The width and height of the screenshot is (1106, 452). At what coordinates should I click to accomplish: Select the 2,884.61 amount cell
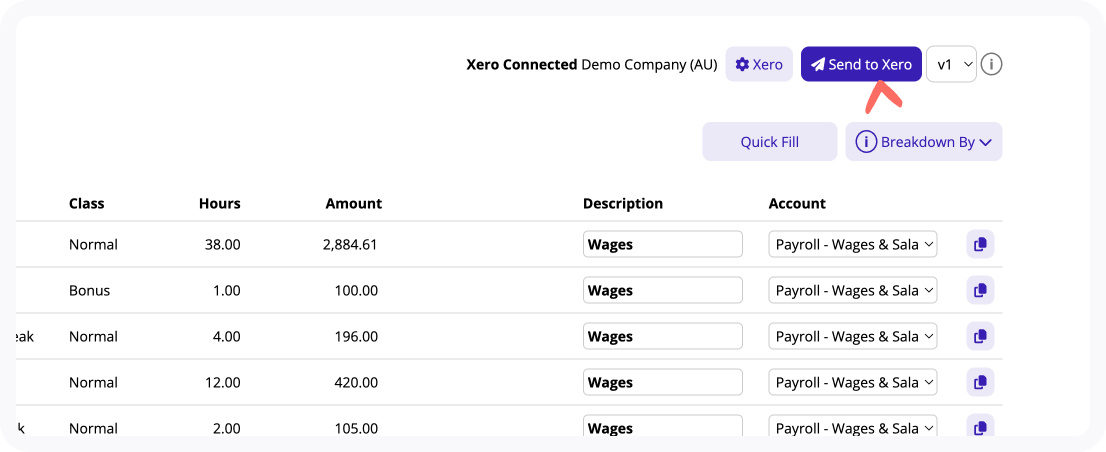[x=350, y=245]
